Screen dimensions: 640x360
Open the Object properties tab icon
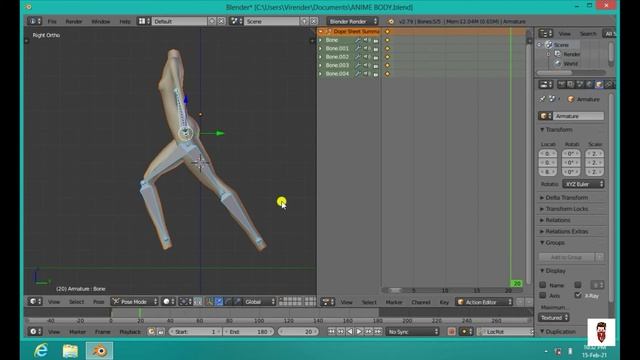[x=599, y=84]
